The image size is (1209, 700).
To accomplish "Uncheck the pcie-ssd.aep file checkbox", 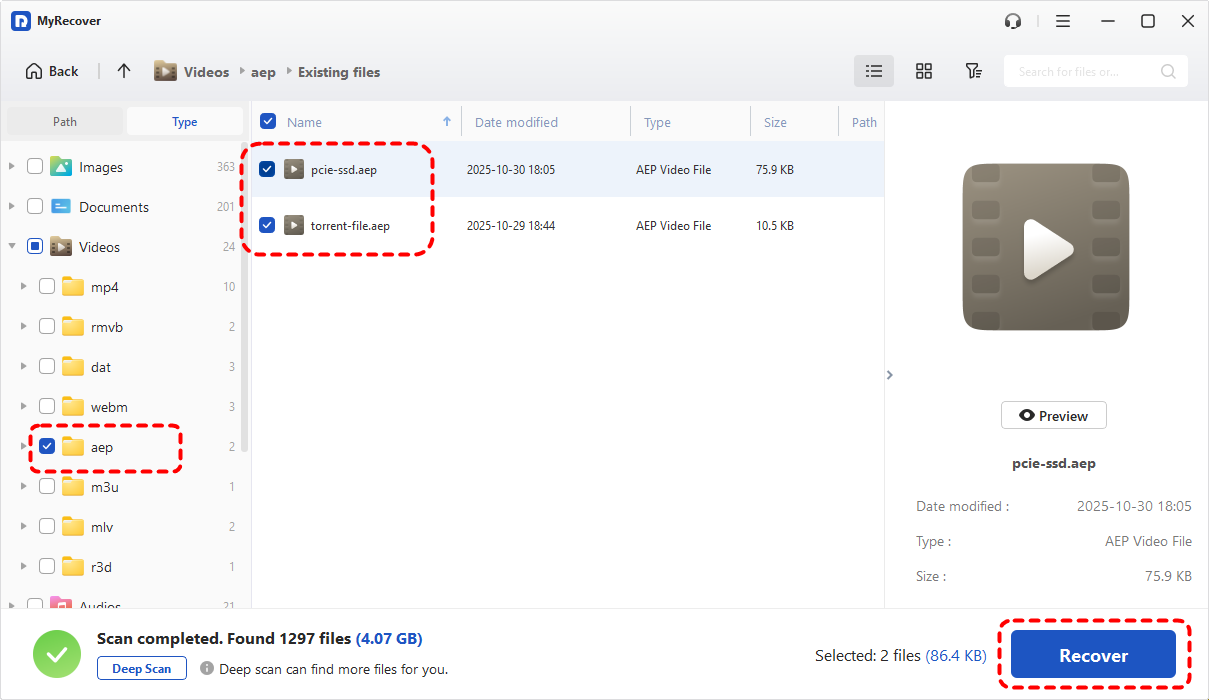I will point(267,169).
